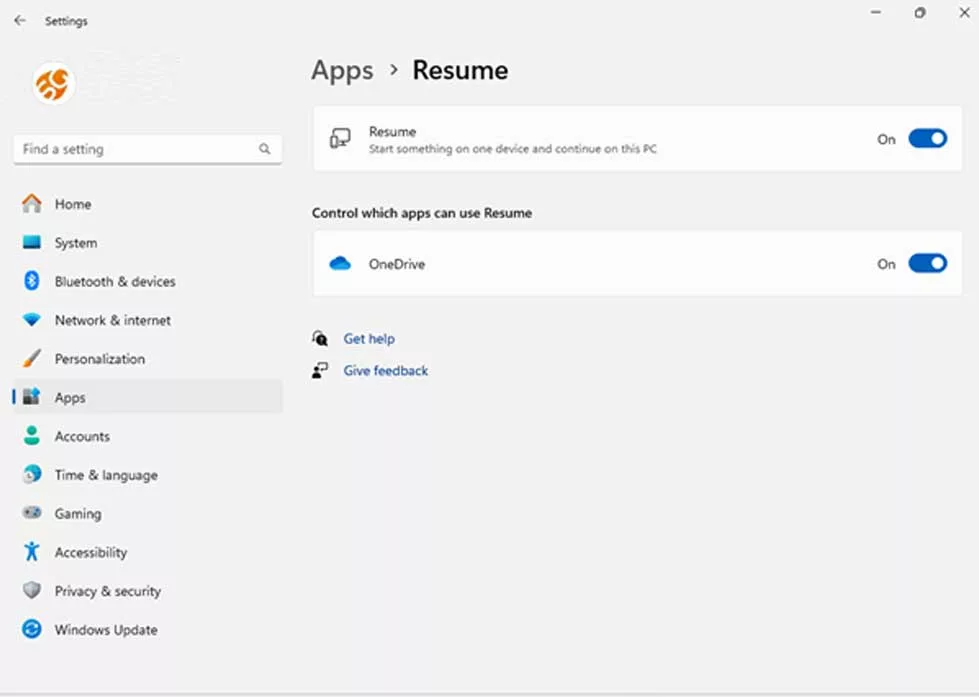The image size is (979, 697).
Task: Click 'Control which apps can use Resume' heading
Action: point(422,213)
